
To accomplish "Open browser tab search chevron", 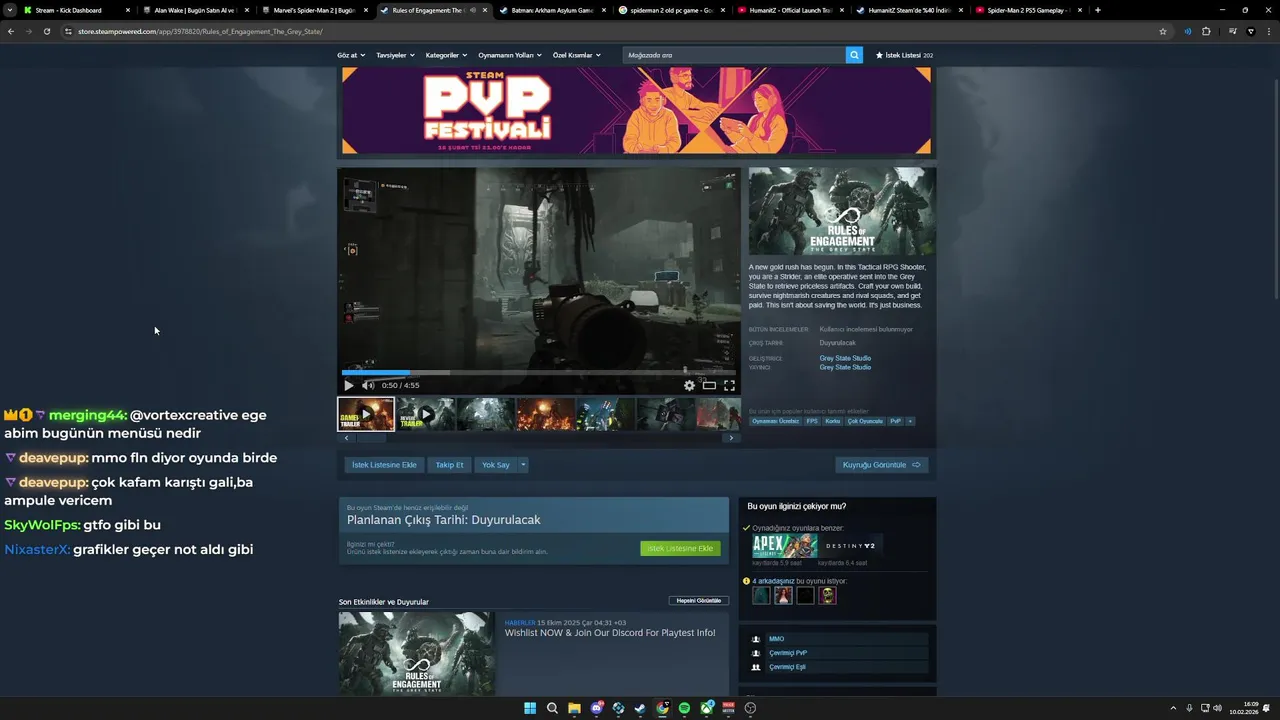I will (10, 10).
